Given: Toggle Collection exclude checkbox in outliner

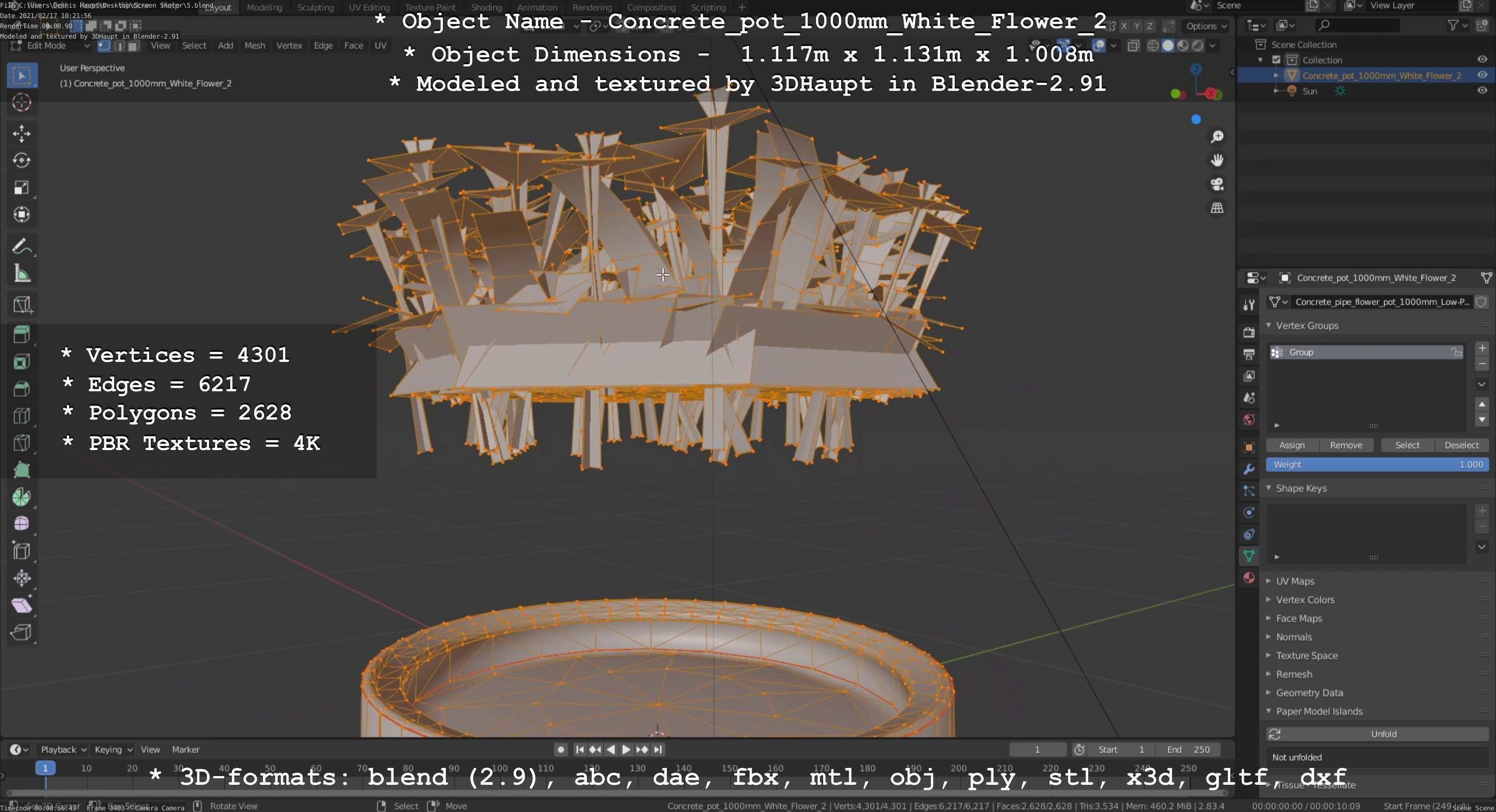Looking at the screenshot, I should coord(1277,60).
